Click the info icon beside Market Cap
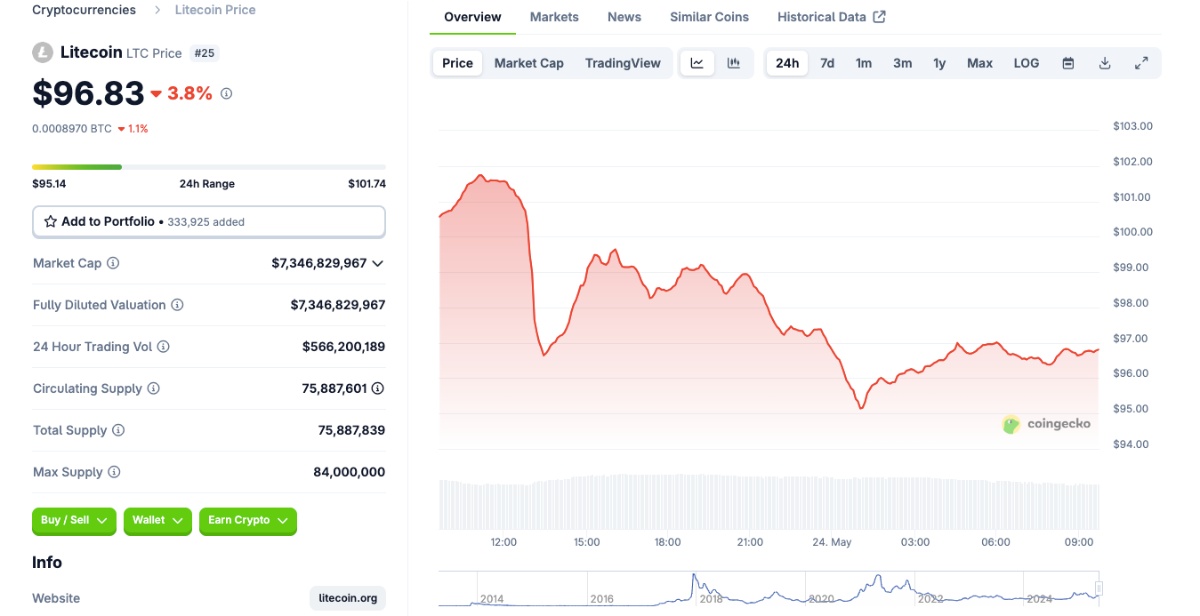 (113, 263)
